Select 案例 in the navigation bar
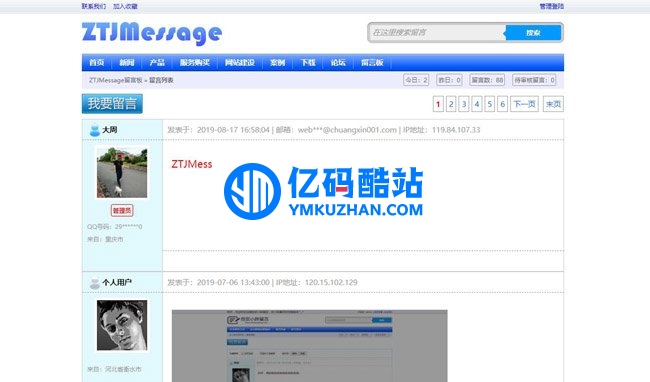 (277, 63)
